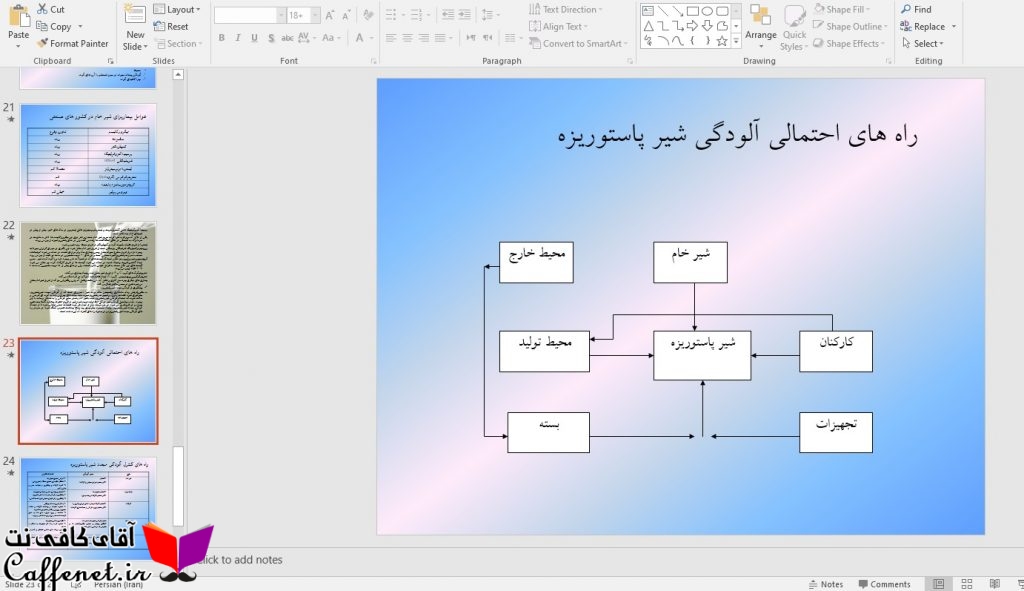Increase the list indent level
Image resolution: width=1024 pixels, height=591 pixels.
click(x=464, y=14)
